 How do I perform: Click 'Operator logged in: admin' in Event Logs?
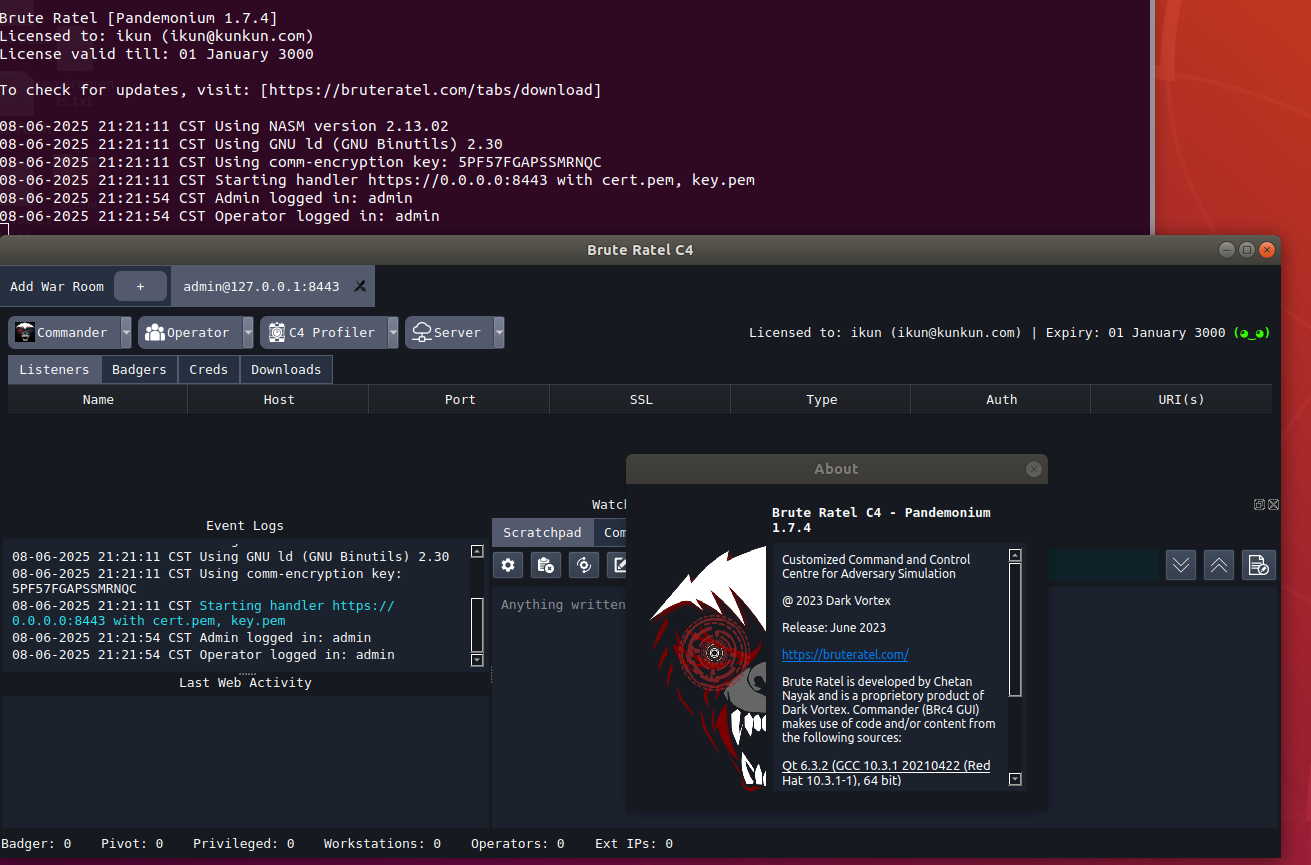coord(203,655)
